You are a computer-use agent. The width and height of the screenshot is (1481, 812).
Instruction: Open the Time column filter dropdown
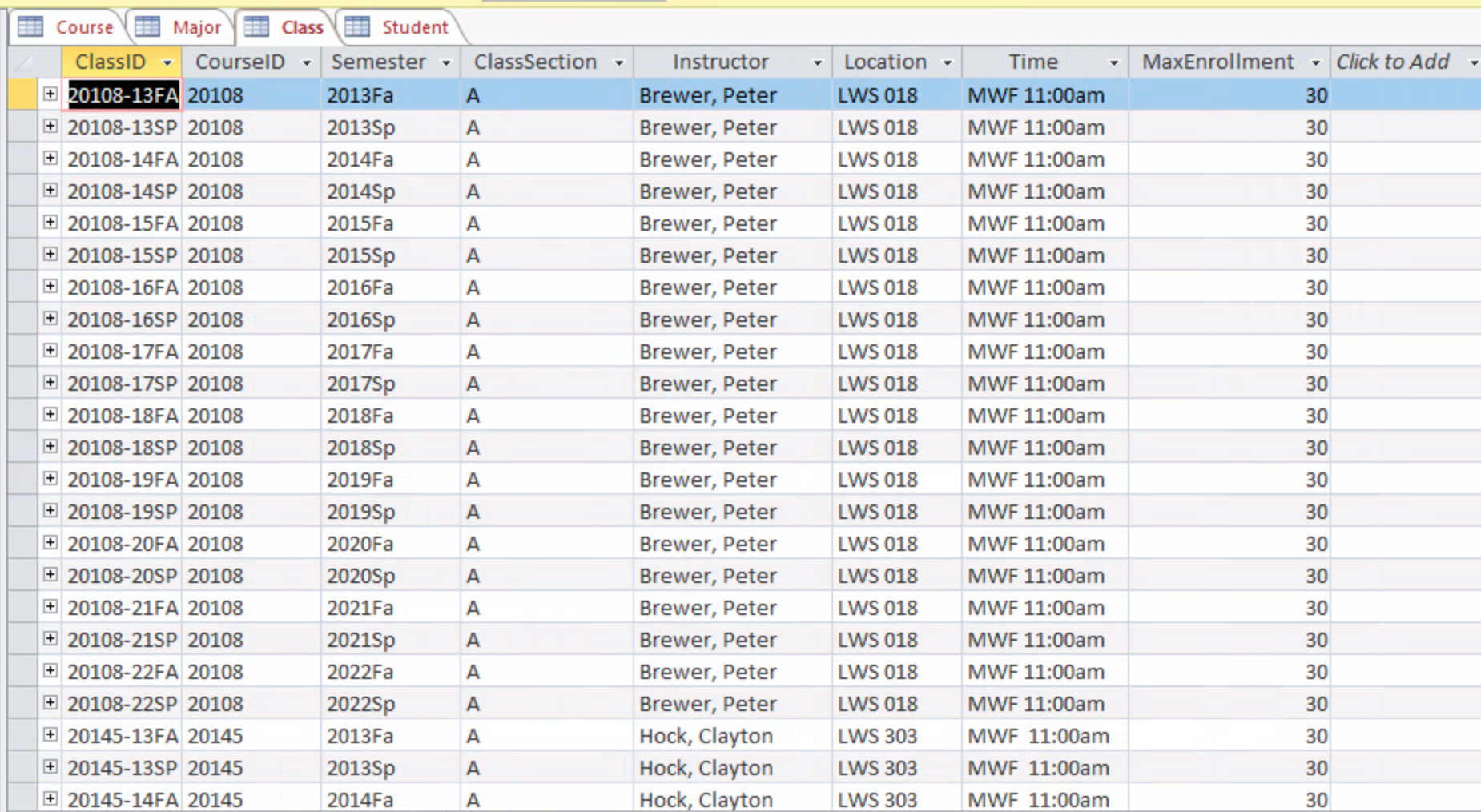point(1114,62)
